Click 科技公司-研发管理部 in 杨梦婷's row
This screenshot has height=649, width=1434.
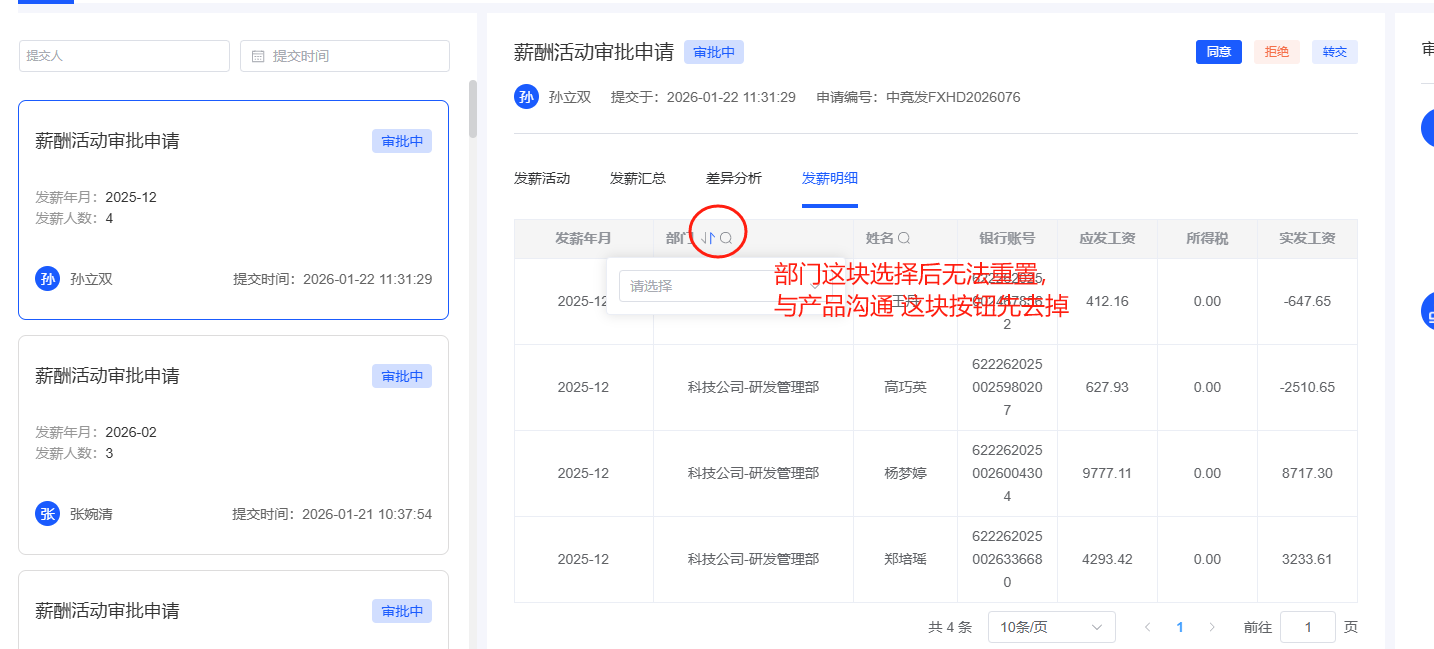pos(753,473)
